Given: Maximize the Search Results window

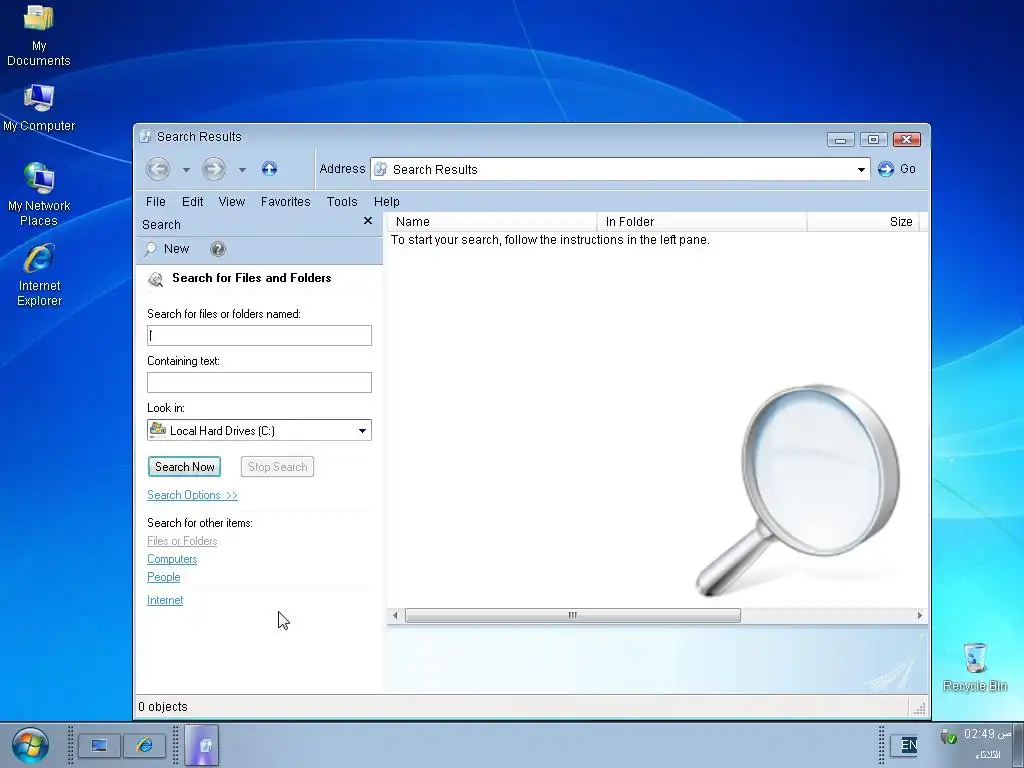Looking at the screenshot, I should (x=873, y=140).
